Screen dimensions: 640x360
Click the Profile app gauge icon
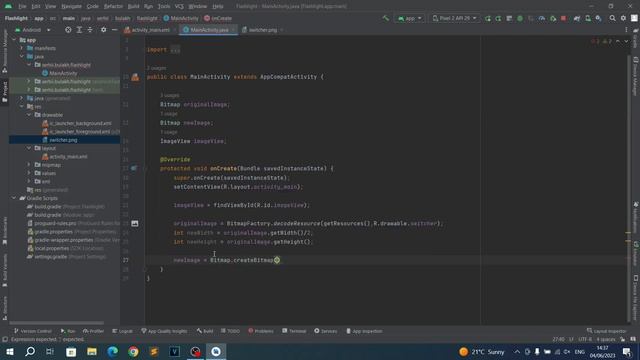tap(542, 18)
